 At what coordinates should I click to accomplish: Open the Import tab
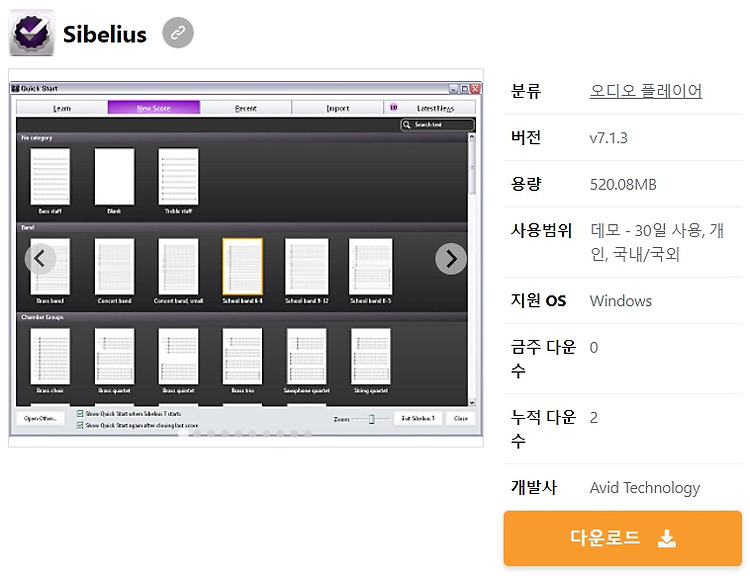[337, 108]
